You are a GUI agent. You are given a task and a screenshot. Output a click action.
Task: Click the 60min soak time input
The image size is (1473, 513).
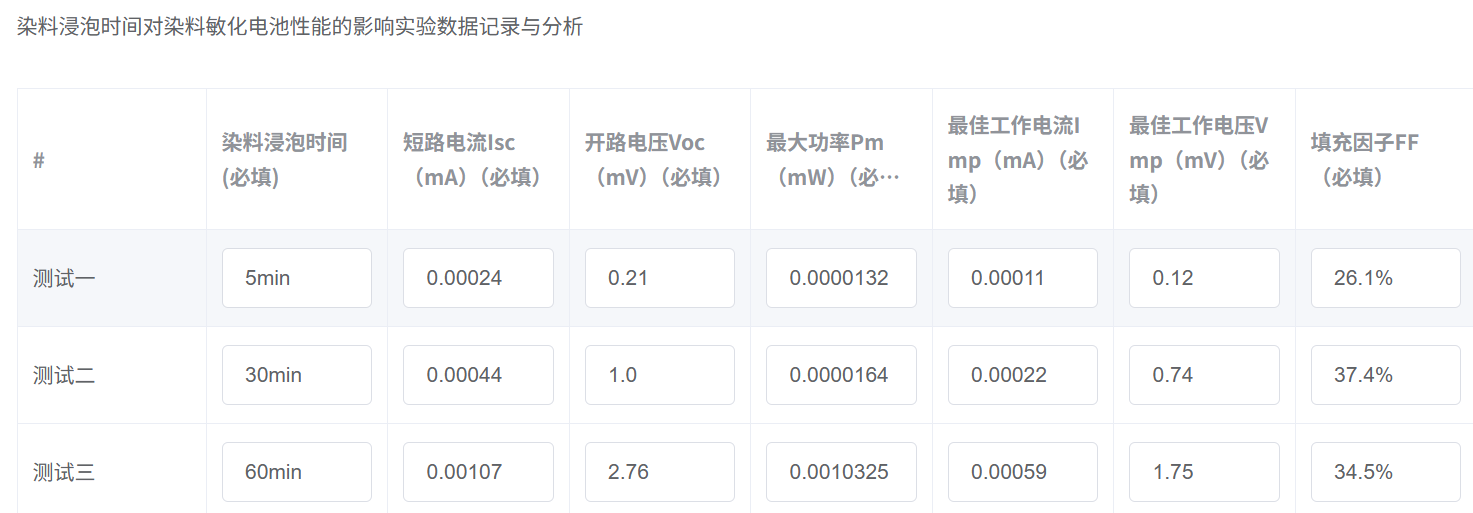coord(296,472)
